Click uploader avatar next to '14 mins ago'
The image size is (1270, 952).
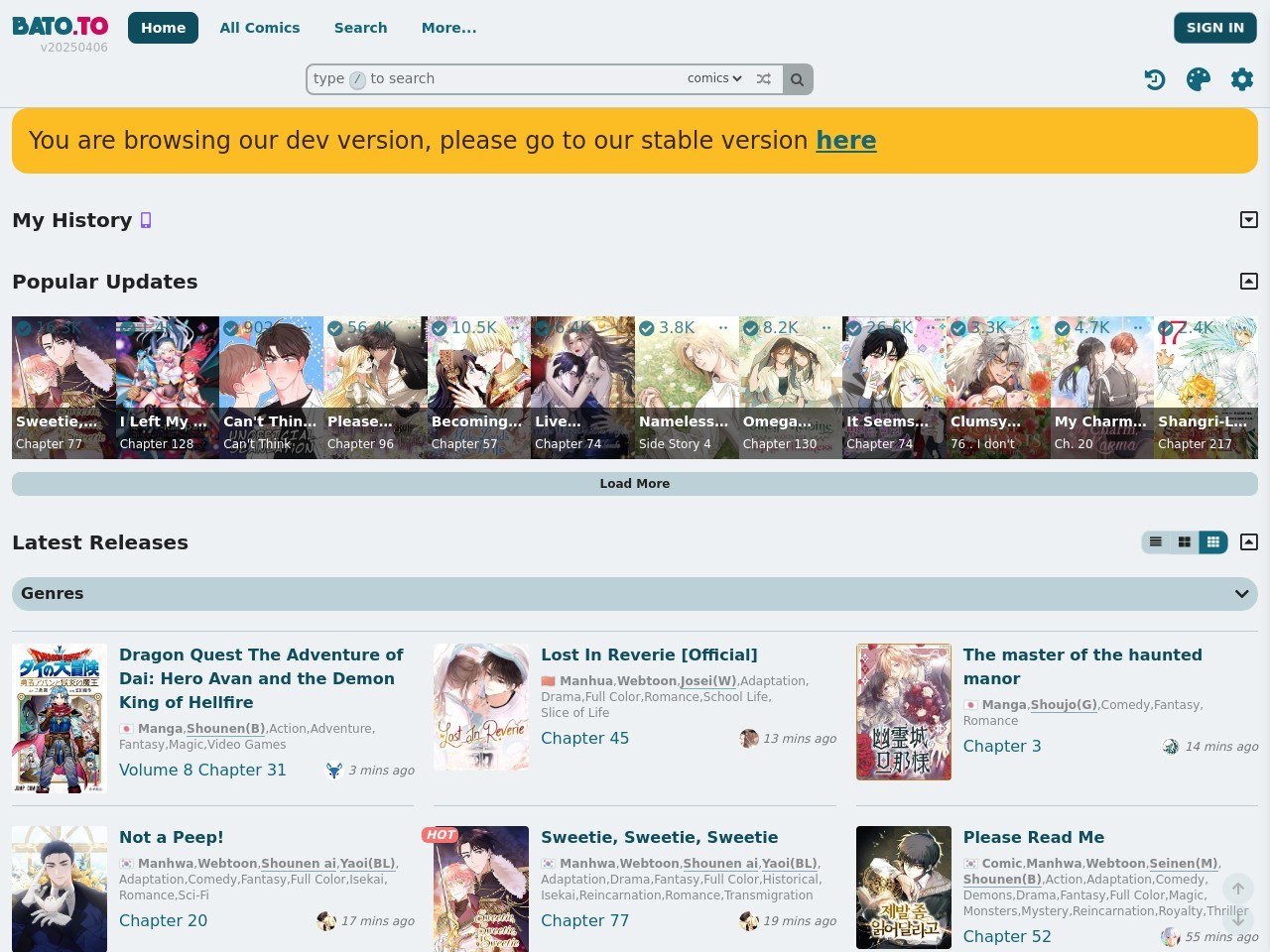(1171, 747)
